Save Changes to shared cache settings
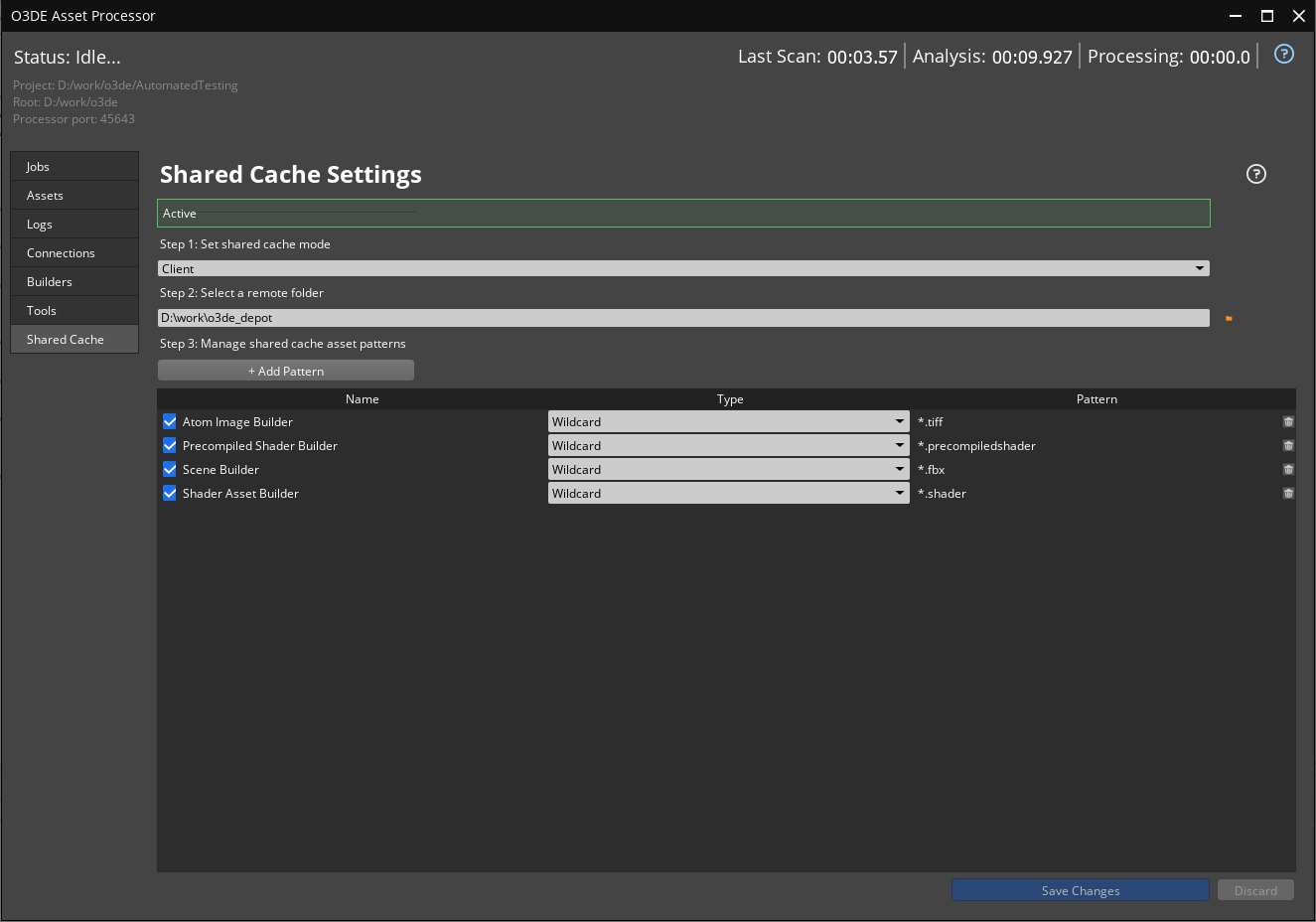 click(1080, 890)
